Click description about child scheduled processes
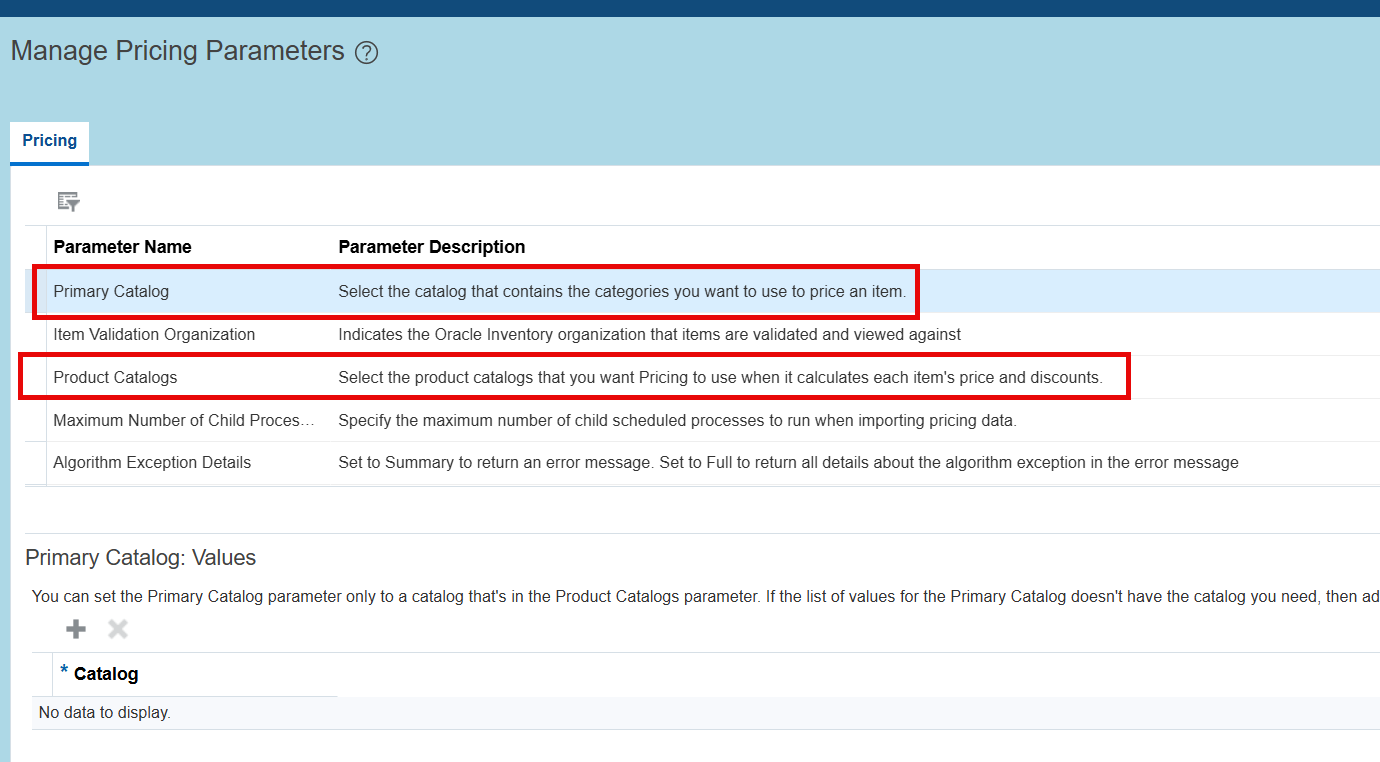The height and width of the screenshot is (762, 1380). pyautogui.click(x=677, y=421)
